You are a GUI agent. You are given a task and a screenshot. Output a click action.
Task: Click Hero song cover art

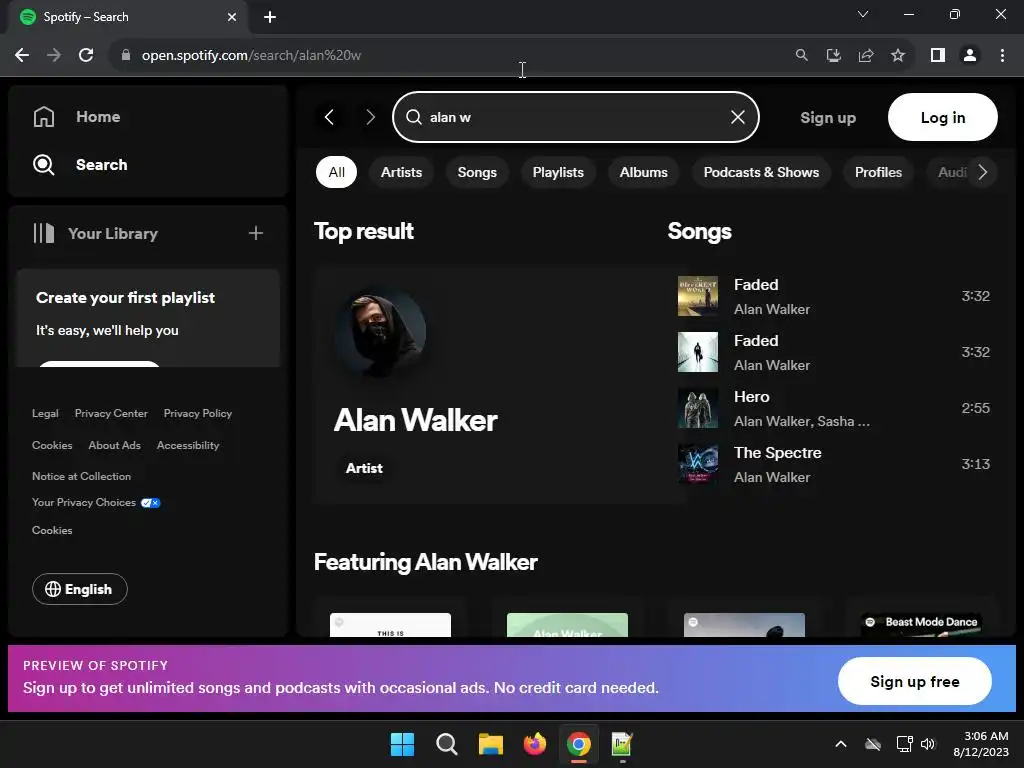click(x=697, y=408)
